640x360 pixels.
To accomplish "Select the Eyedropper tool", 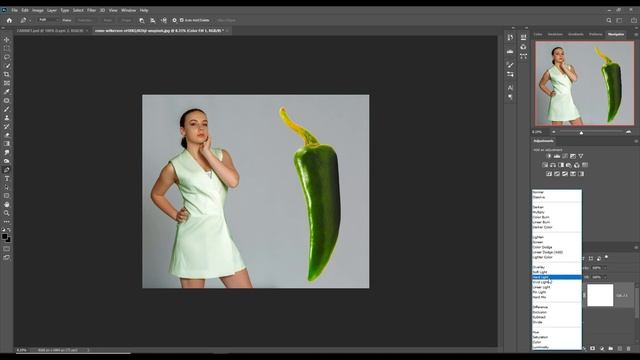I will (7, 91).
